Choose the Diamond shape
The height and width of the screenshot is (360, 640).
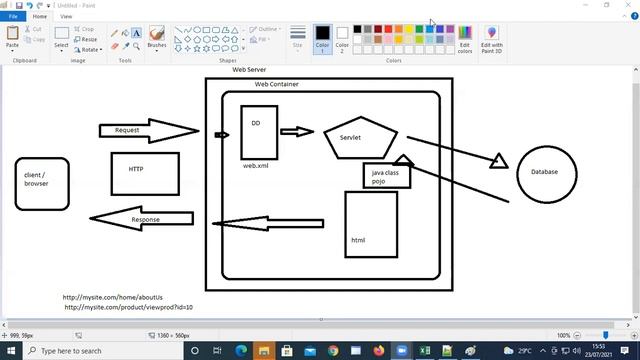tap(188, 40)
